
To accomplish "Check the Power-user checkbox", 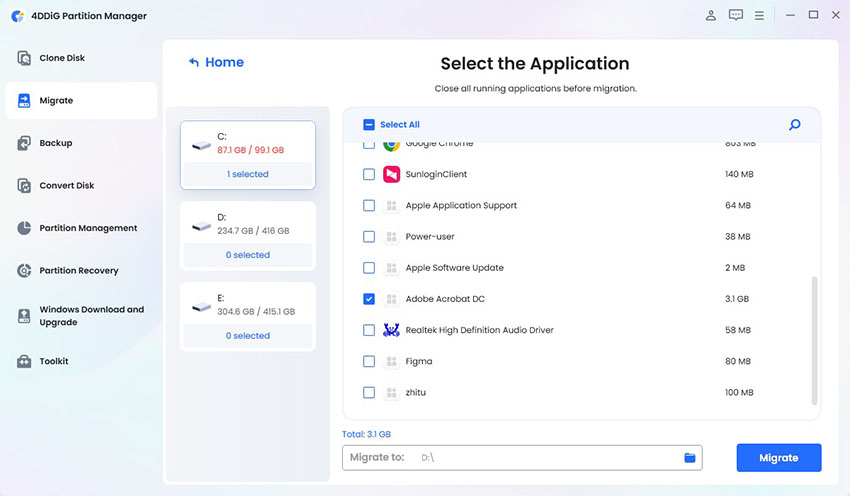I will (369, 236).
